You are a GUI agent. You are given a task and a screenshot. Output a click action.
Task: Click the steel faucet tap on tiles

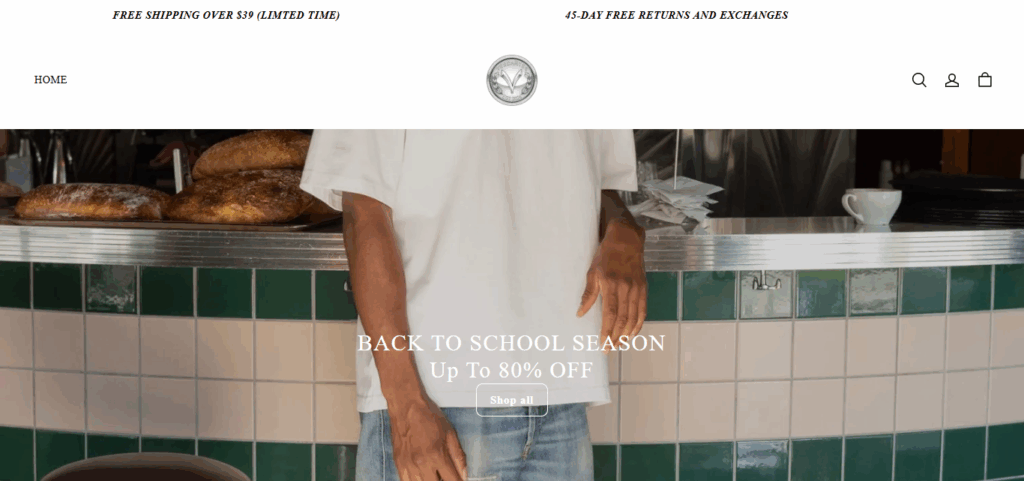coord(763,281)
